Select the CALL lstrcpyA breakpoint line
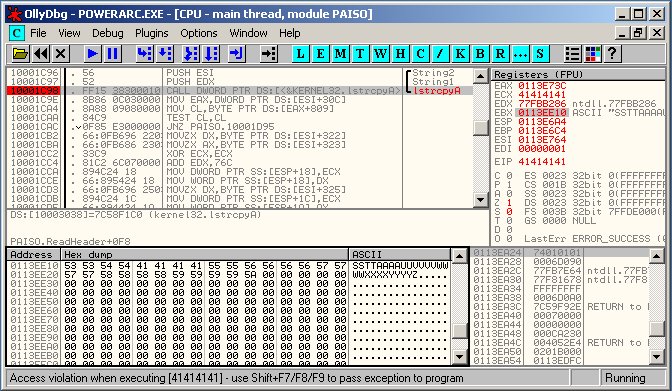This screenshot has height=391, width=672. coord(240,90)
